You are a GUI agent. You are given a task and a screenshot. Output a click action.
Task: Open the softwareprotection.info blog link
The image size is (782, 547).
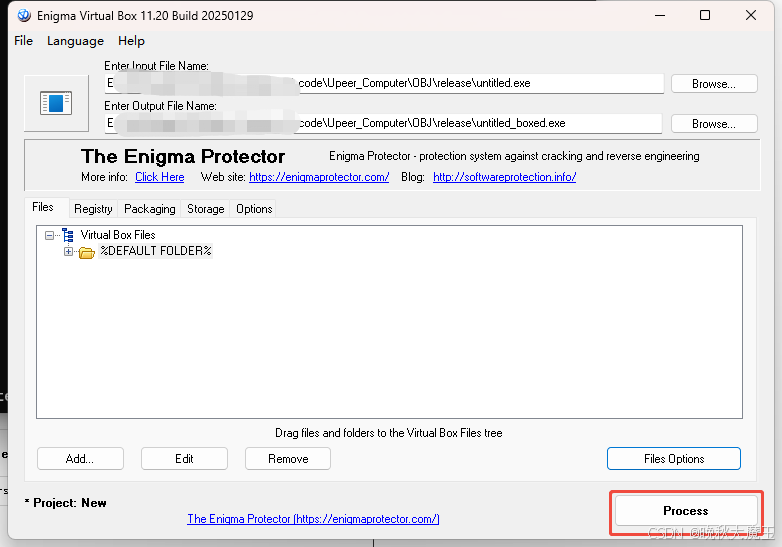point(505,177)
